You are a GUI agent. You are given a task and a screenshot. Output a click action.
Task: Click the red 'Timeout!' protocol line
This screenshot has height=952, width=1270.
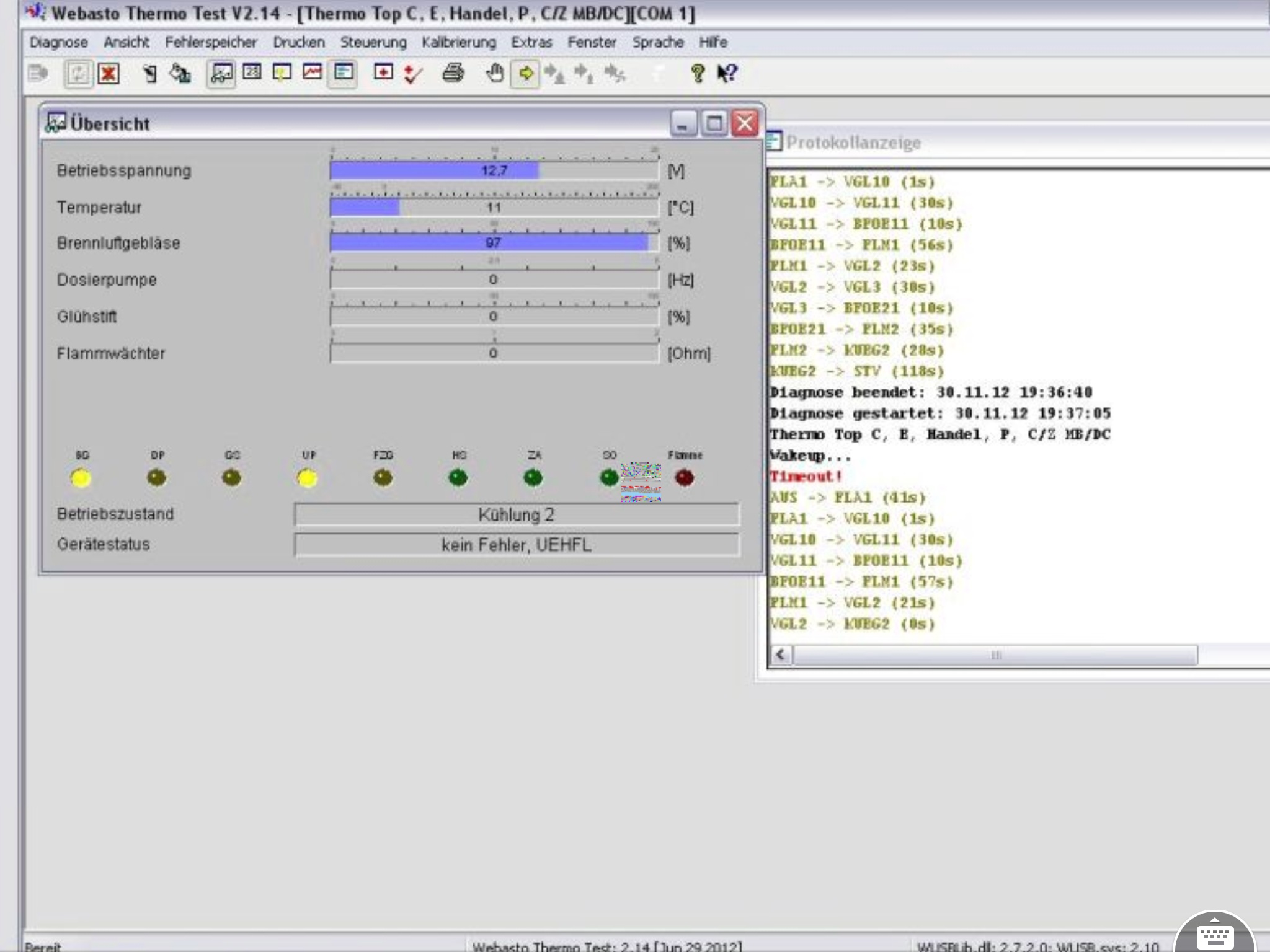pyautogui.click(x=806, y=476)
